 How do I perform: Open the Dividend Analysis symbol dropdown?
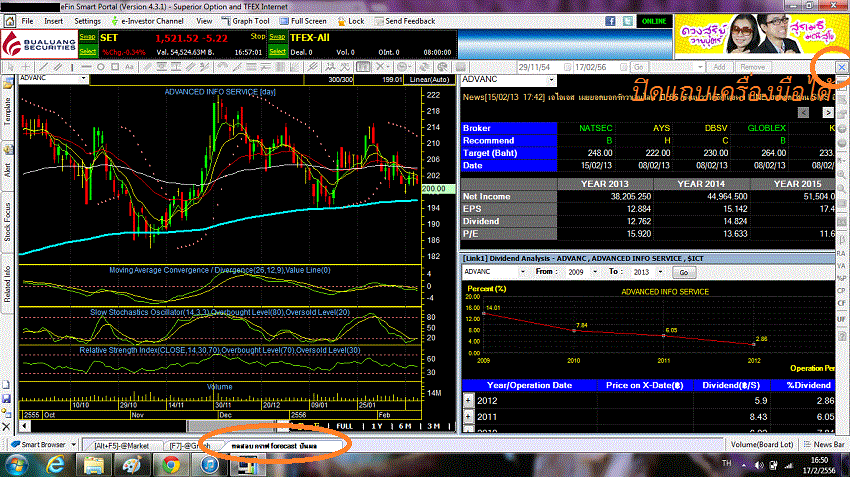click(523, 272)
